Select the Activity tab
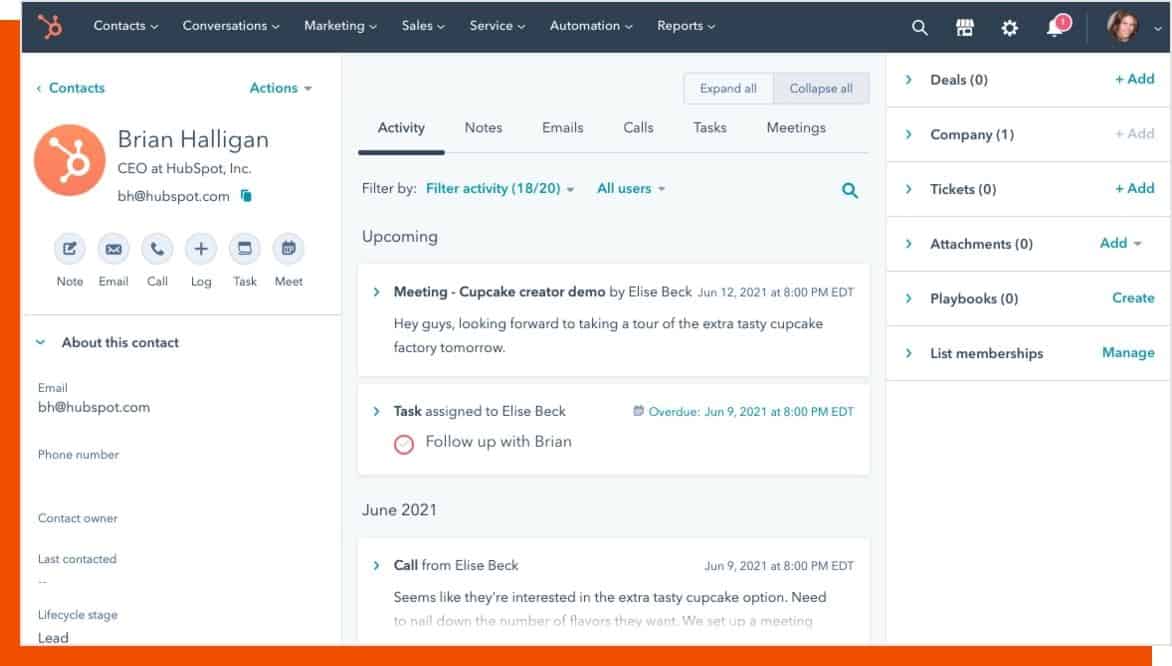This screenshot has width=1172, height=666. pos(401,128)
